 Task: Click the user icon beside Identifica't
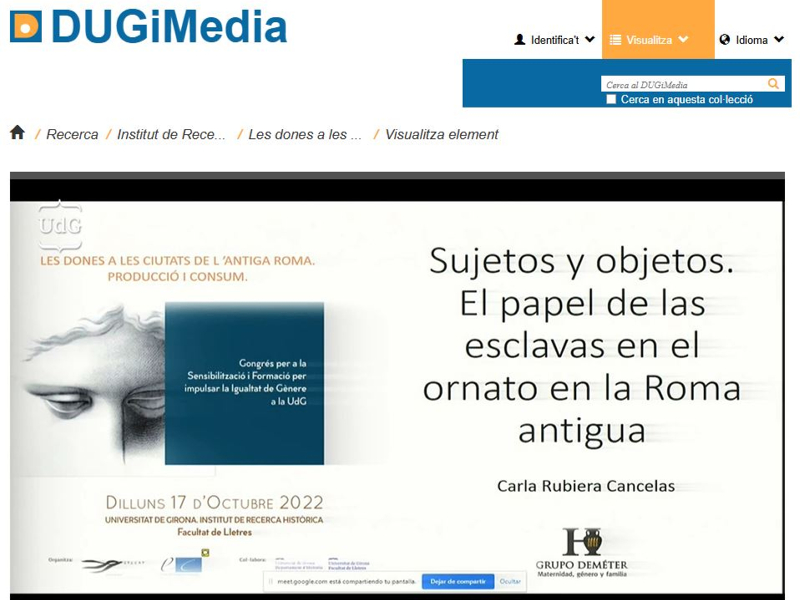519,40
